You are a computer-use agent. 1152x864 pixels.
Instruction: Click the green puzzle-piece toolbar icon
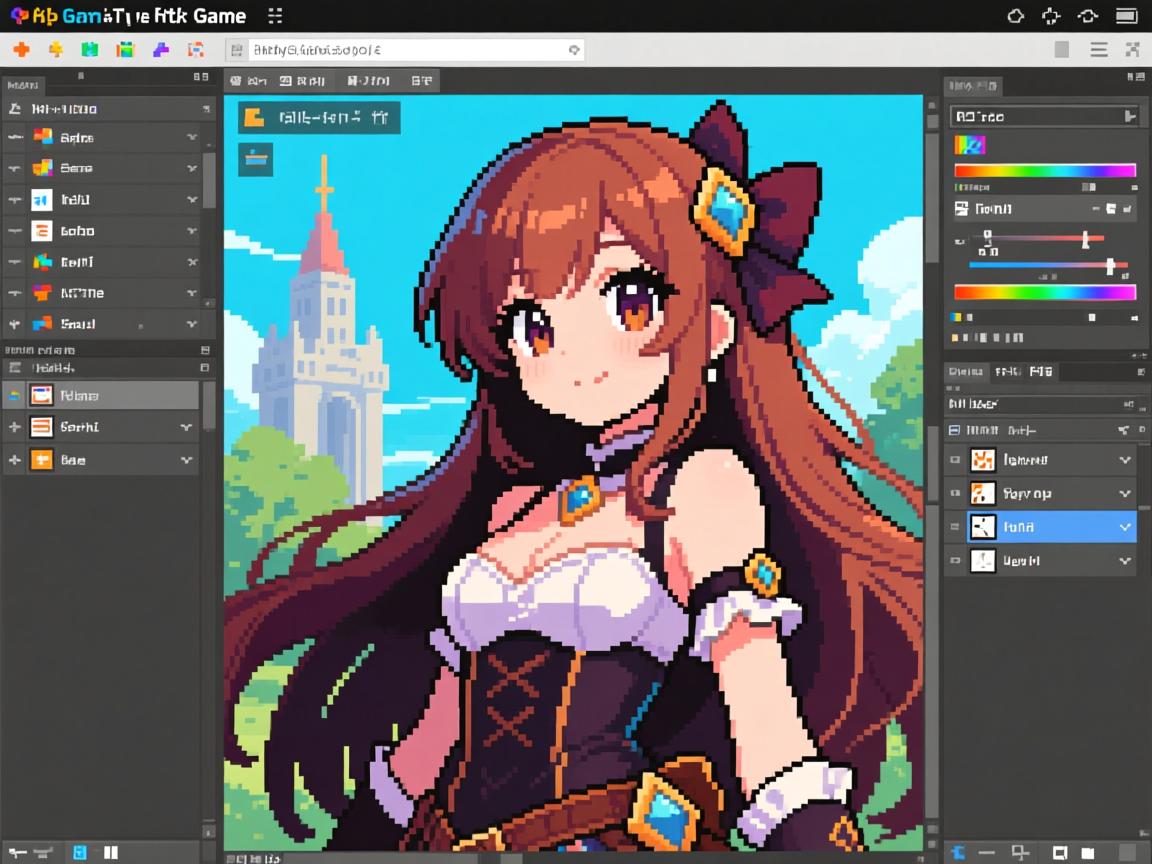click(90, 48)
